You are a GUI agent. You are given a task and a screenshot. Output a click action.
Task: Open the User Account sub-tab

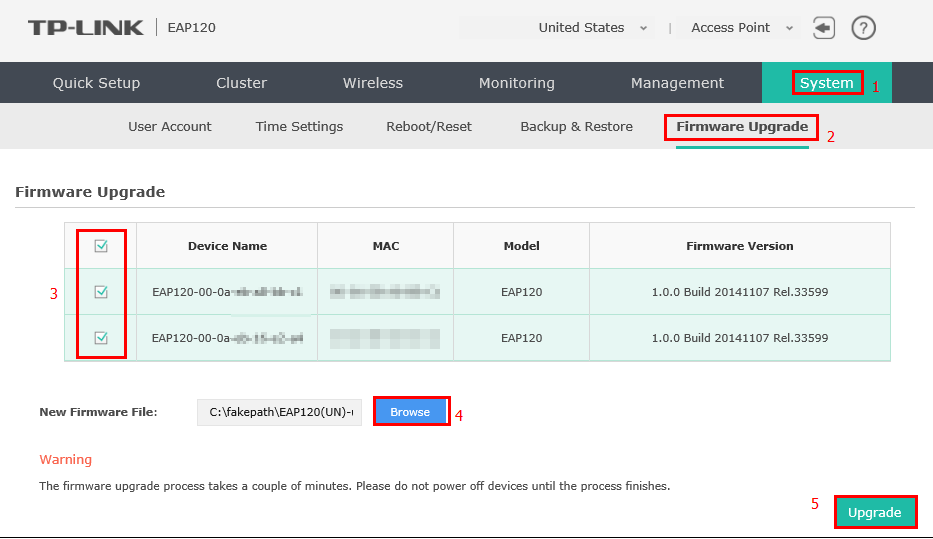170,127
